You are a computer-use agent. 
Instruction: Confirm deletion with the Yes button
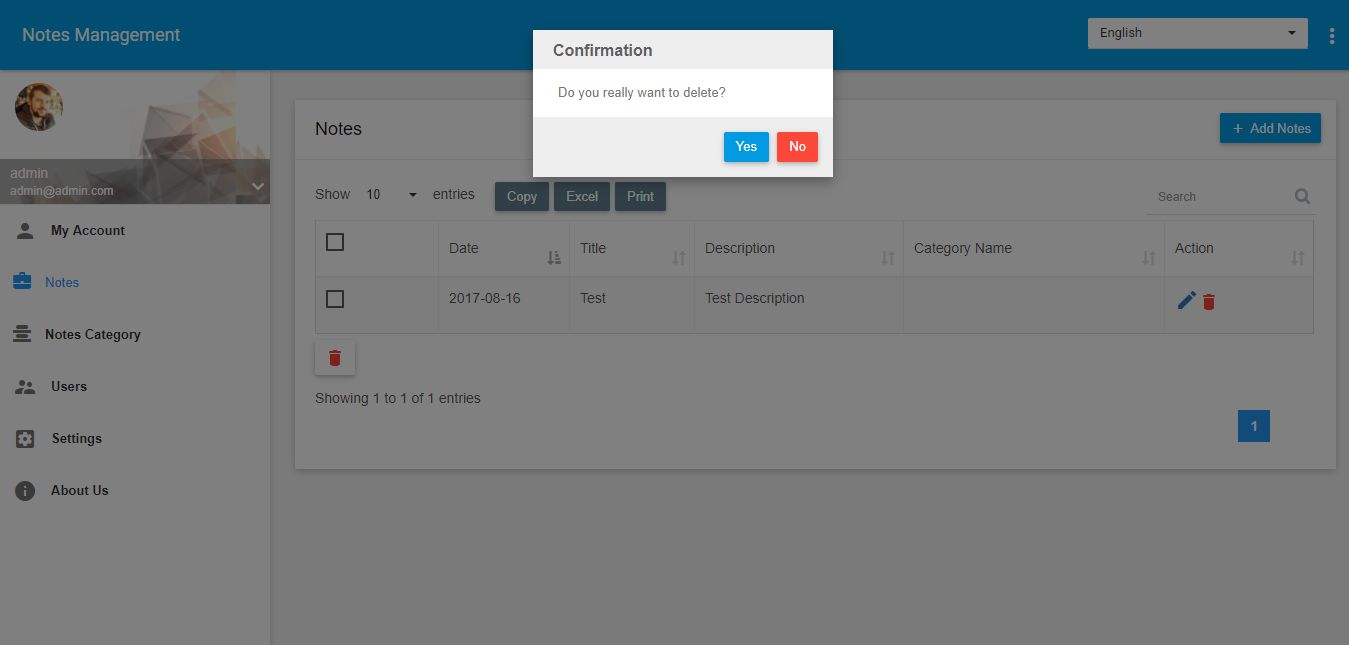746,147
